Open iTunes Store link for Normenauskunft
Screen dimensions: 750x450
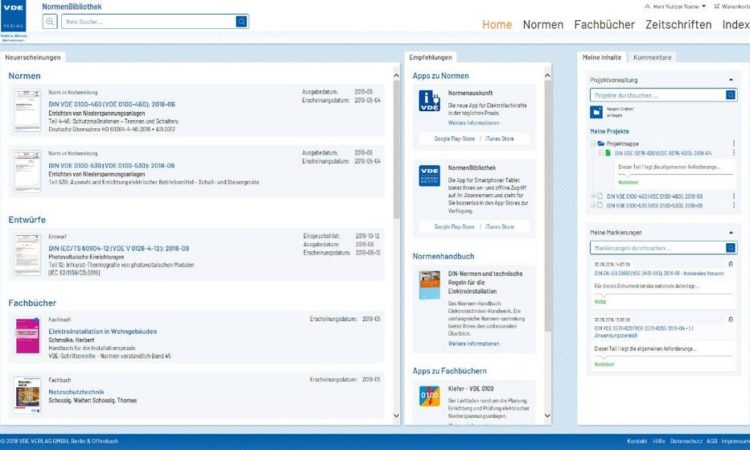point(499,139)
